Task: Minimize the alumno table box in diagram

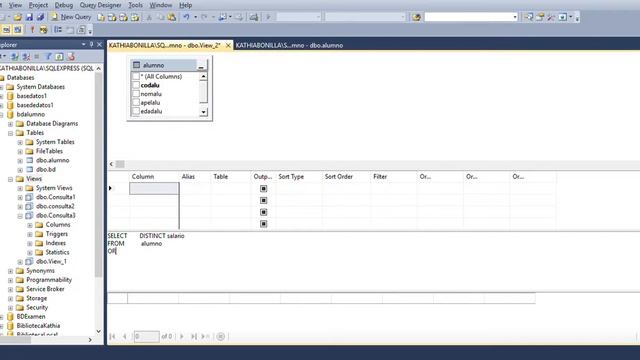Action: tap(201, 65)
